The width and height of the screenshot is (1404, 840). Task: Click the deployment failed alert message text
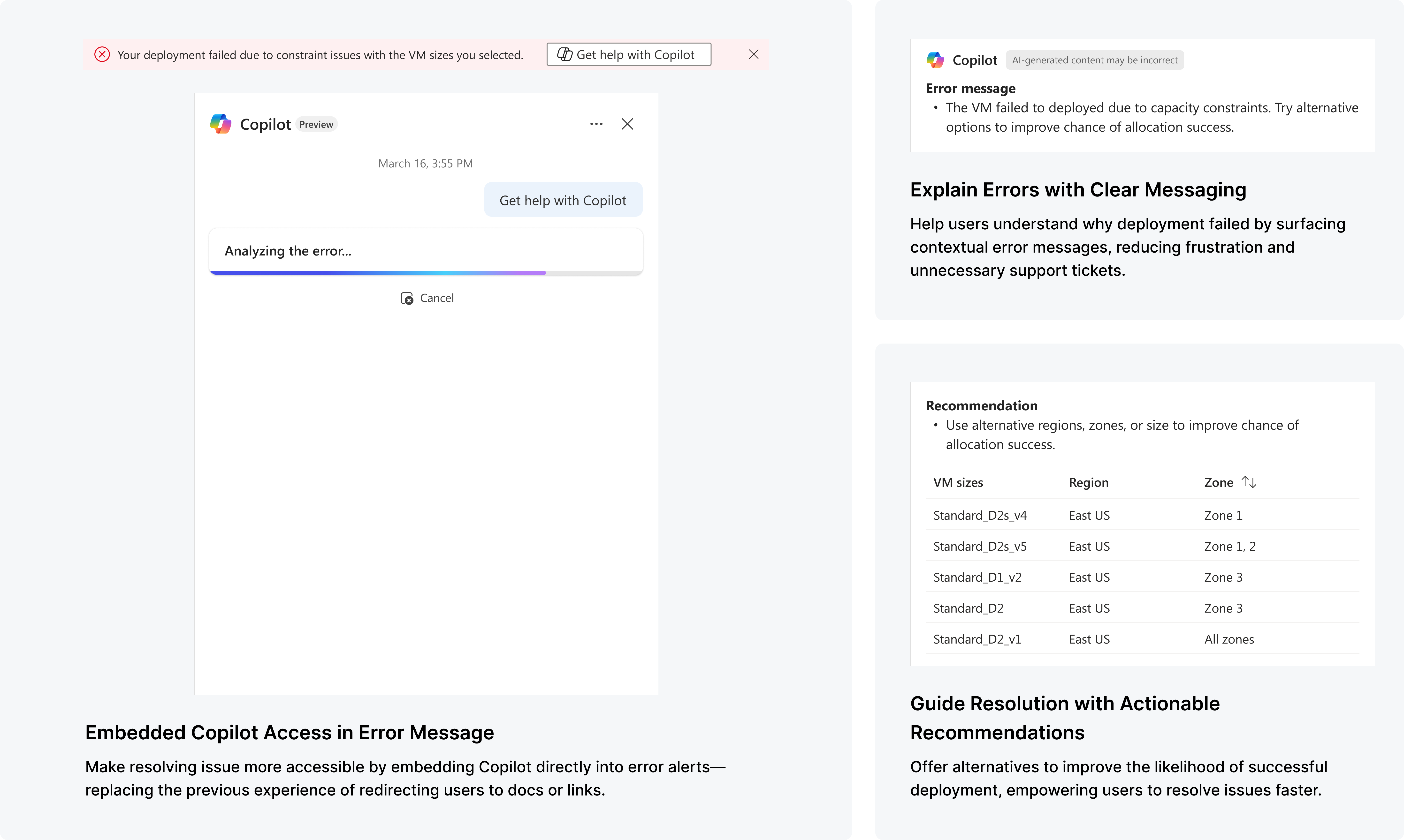(320, 55)
